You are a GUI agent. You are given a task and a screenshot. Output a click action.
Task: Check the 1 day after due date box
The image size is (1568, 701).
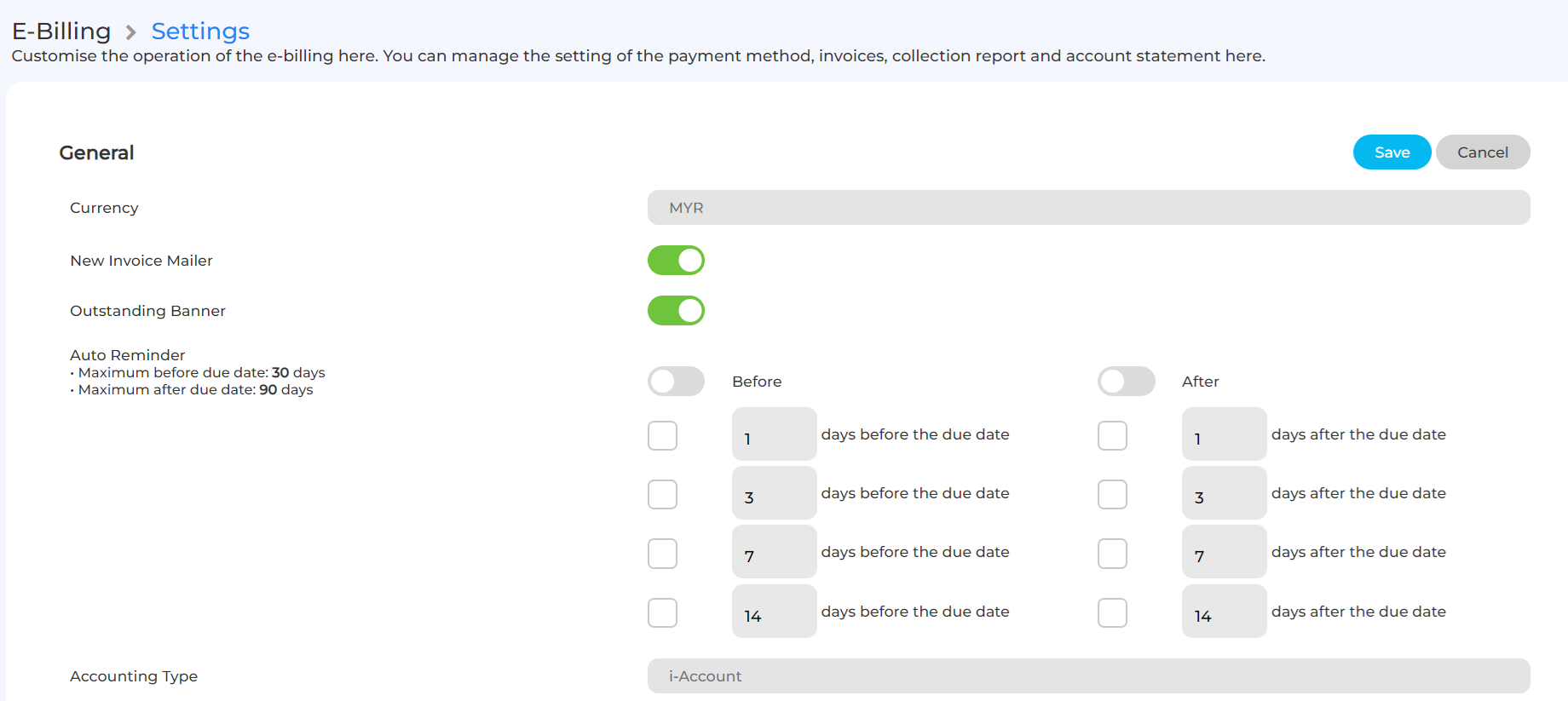pos(1112,435)
